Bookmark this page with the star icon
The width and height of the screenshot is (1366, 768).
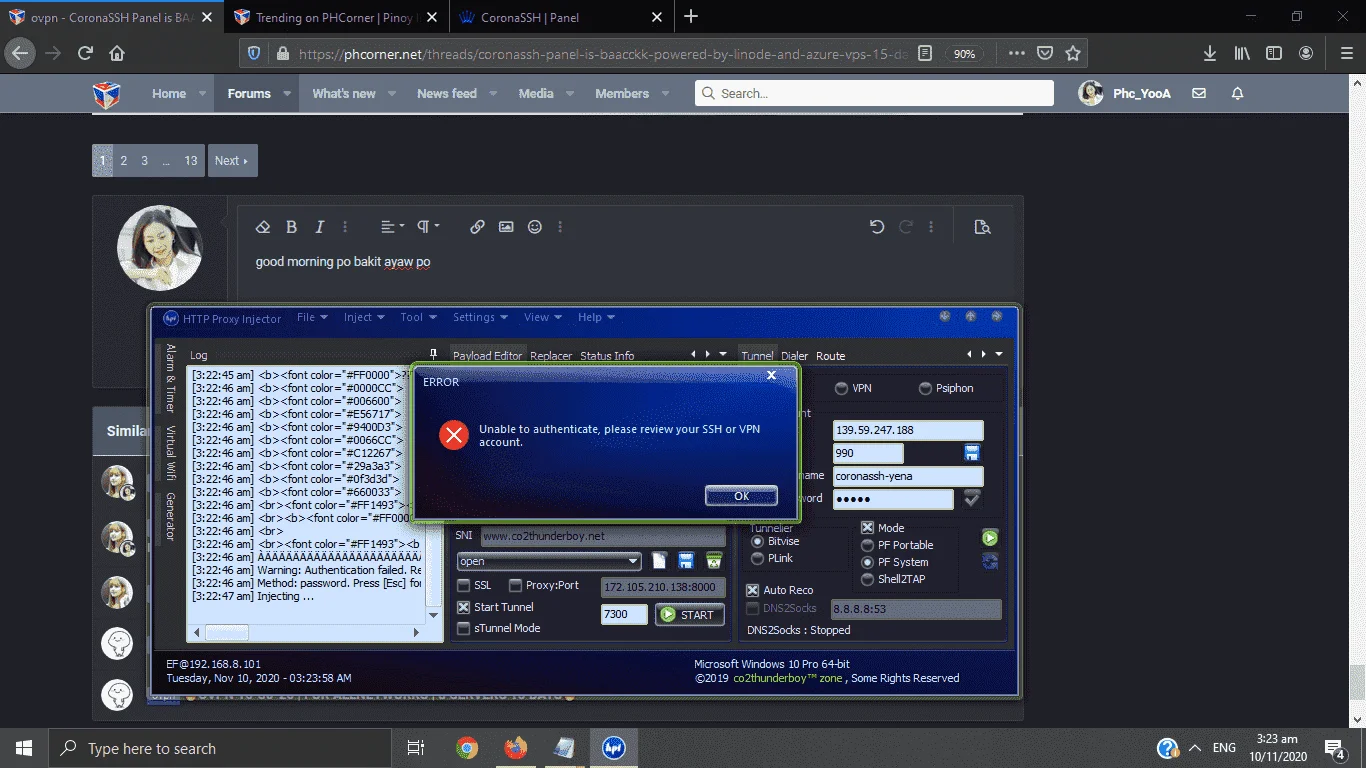pyautogui.click(x=1073, y=53)
